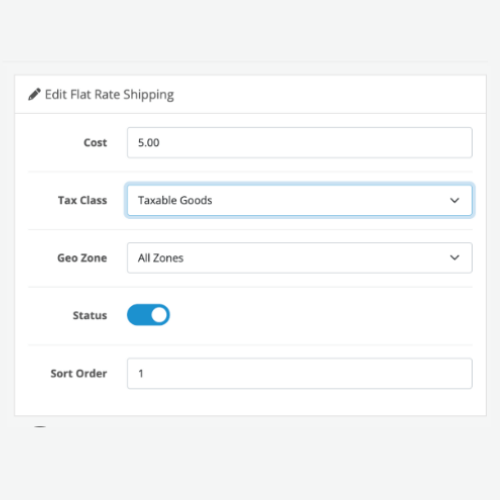Screen dimensions: 500x500
Task: Open the Geo Zone dropdown
Action: pyautogui.click(x=299, y=258)
